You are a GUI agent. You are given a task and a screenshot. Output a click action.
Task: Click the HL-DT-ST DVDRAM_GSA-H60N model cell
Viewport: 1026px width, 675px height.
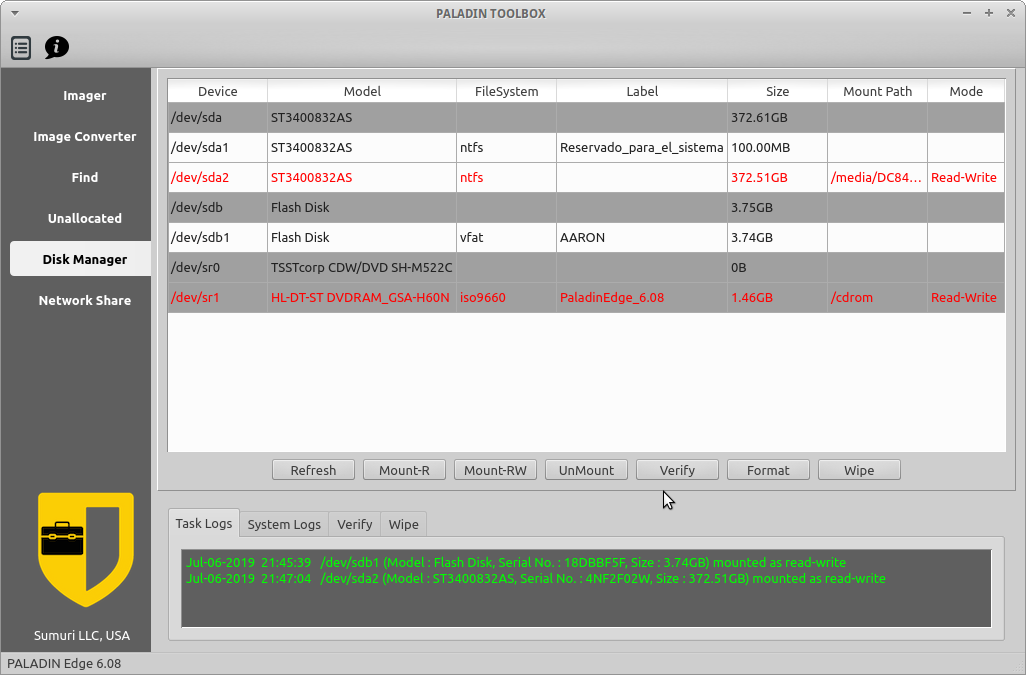pos(362,298)
